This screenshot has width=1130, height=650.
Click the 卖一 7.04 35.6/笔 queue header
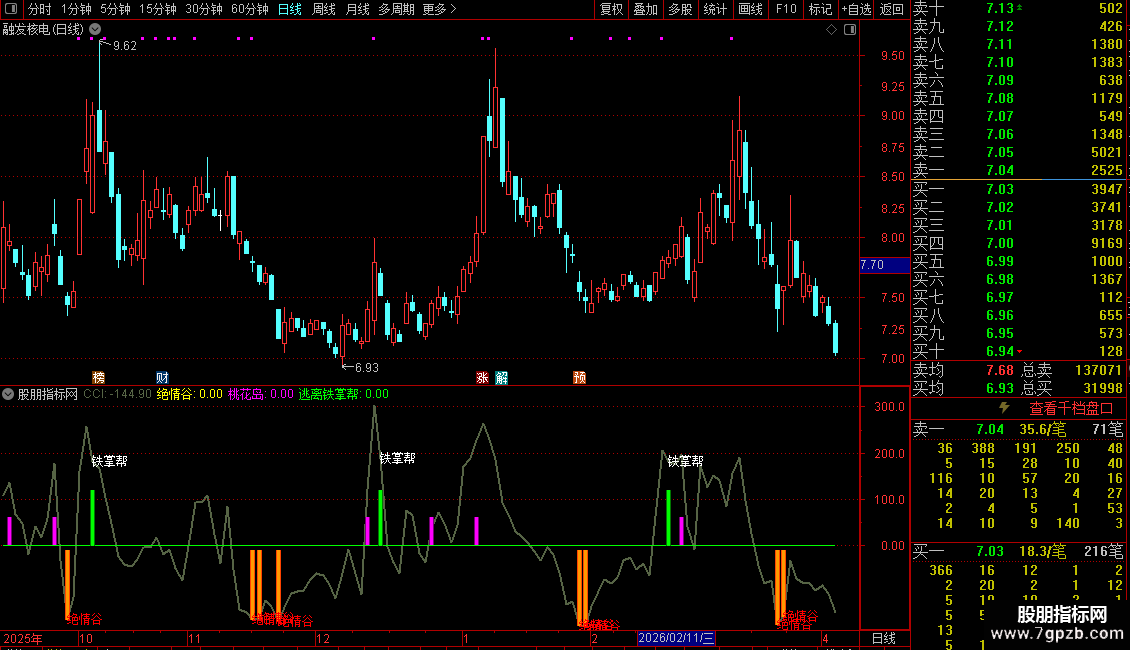point(1019,429)
